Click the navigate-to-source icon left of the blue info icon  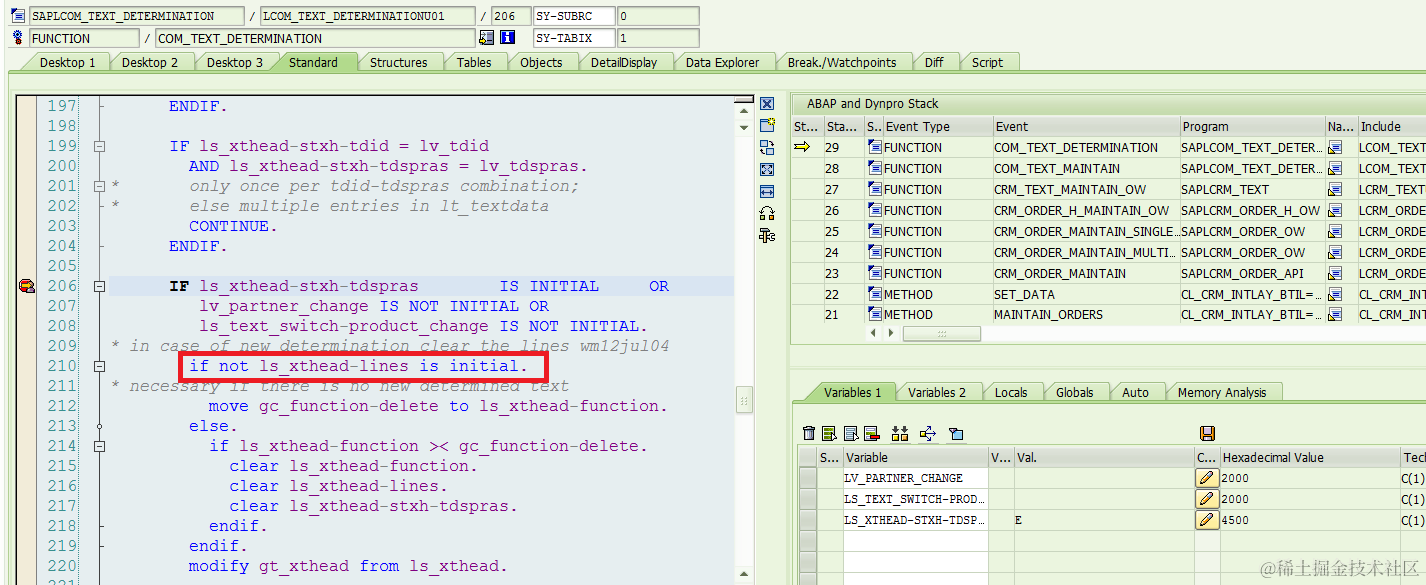pos(487,38)
